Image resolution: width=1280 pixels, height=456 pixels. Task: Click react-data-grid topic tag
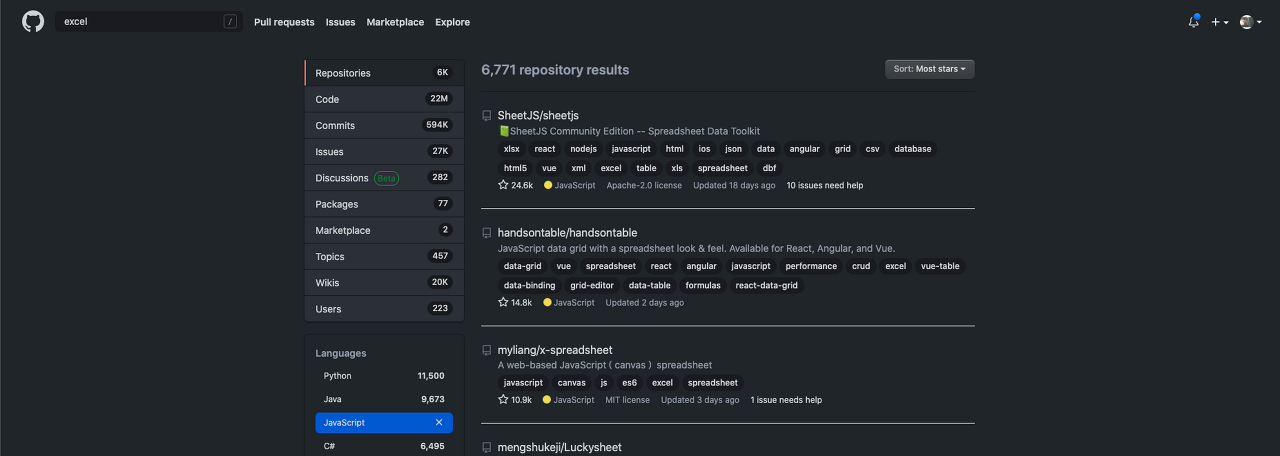point(767,285)
